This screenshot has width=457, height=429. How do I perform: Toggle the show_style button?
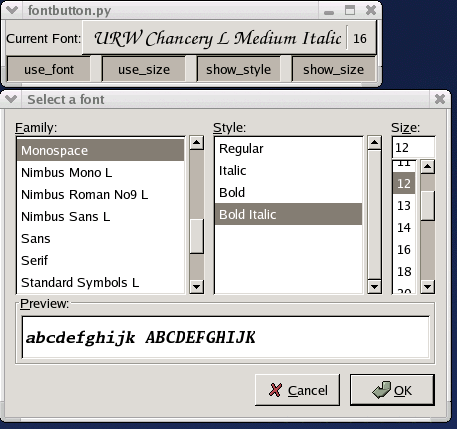pos(238,69)
